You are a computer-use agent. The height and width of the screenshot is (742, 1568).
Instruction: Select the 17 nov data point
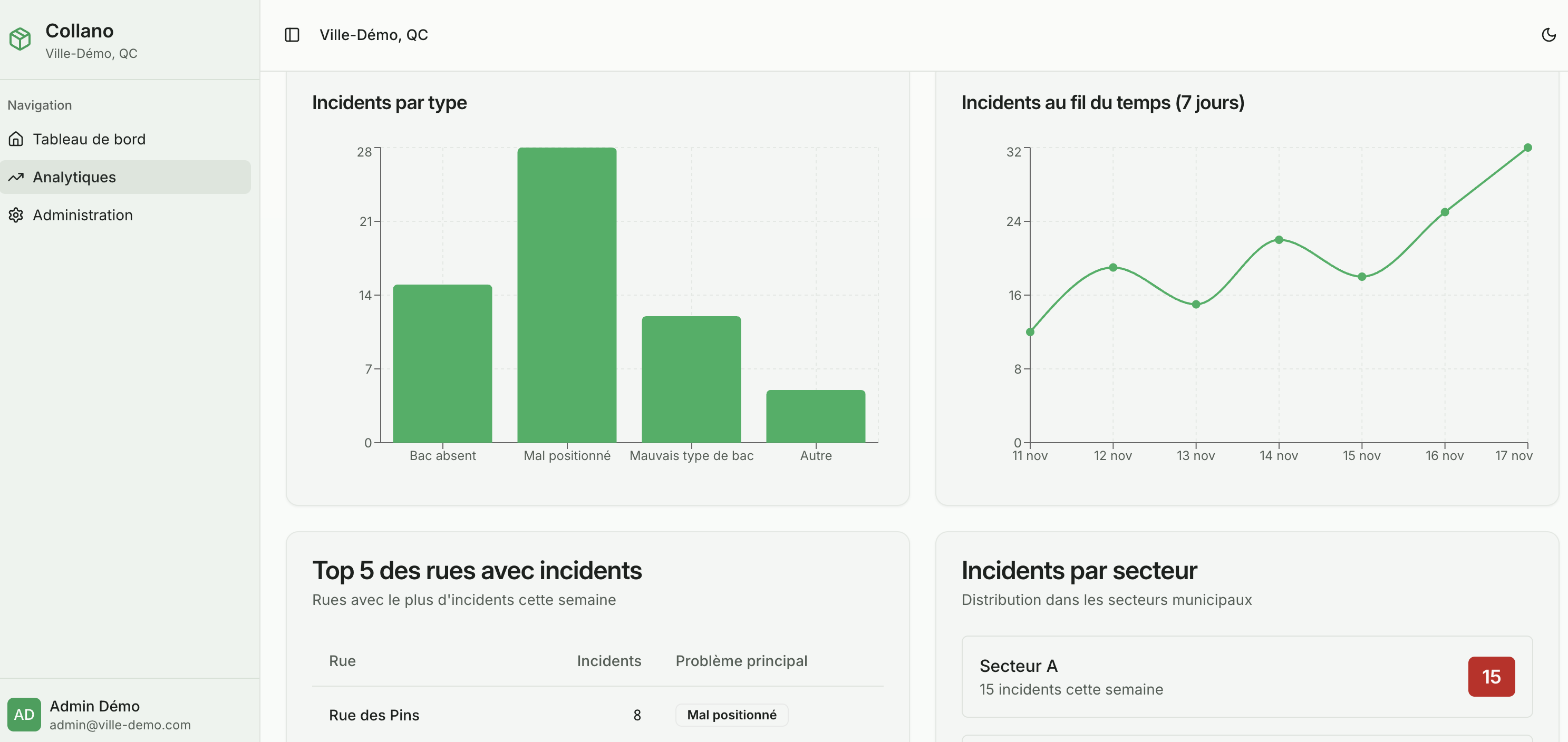(x=1528, y=146)
